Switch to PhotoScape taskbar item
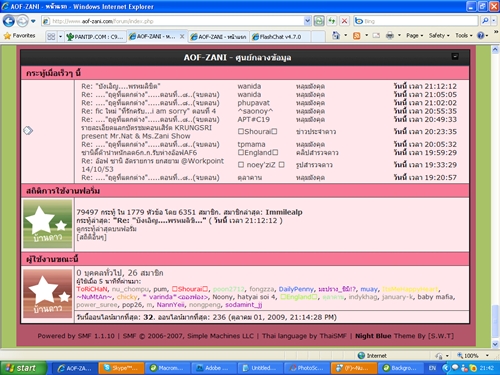 point(306,368)
